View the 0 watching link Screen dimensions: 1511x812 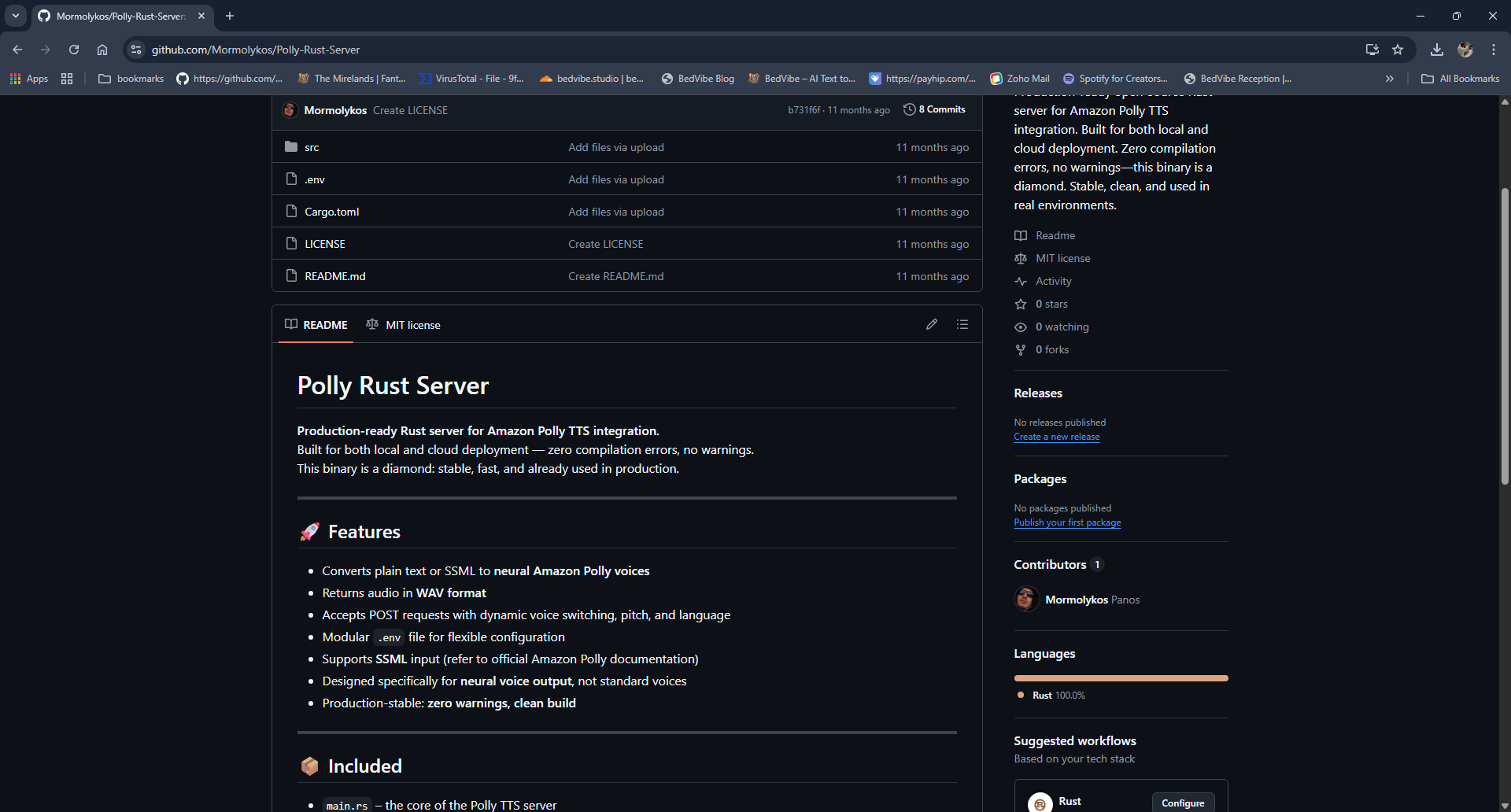[1062, 327]
